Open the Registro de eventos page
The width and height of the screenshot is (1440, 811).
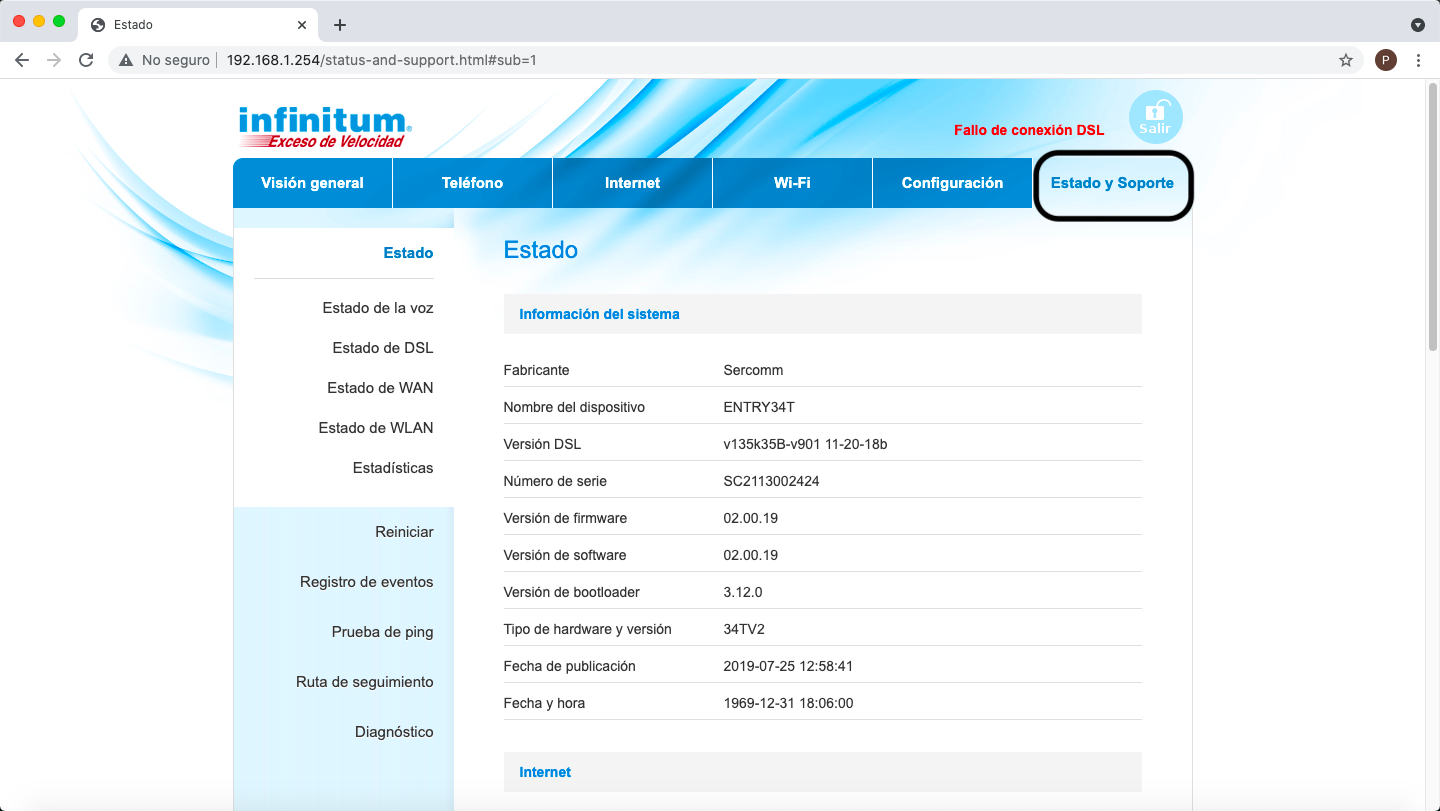pos(367,581)
